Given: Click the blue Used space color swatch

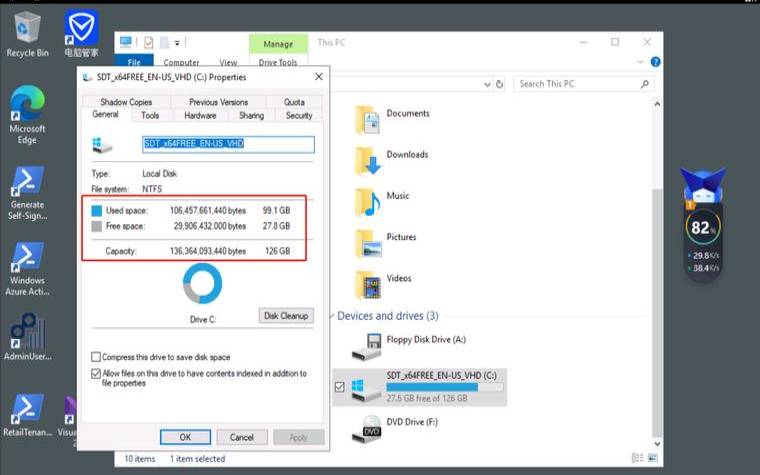Looking at the screenshot, I should (97, 210).
